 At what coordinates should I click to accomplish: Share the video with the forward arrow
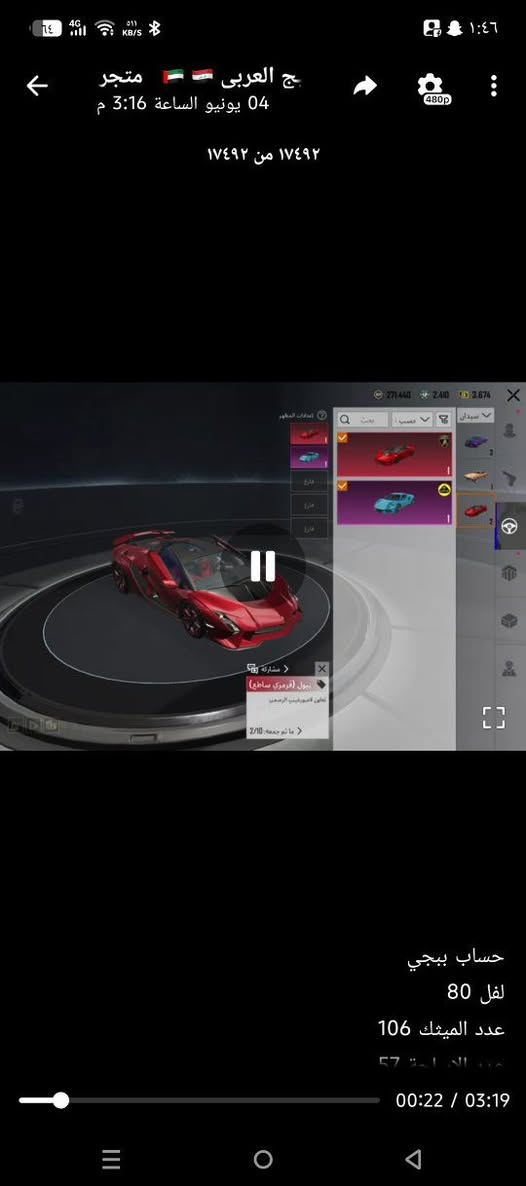point(365,86)
